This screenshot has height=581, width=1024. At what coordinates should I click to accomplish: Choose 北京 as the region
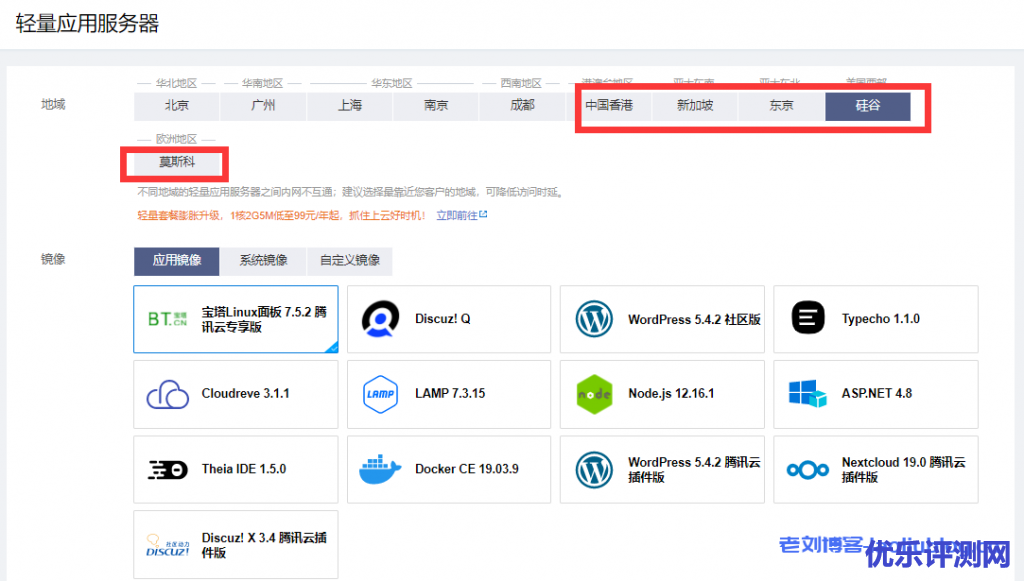(x=177, y=106)
